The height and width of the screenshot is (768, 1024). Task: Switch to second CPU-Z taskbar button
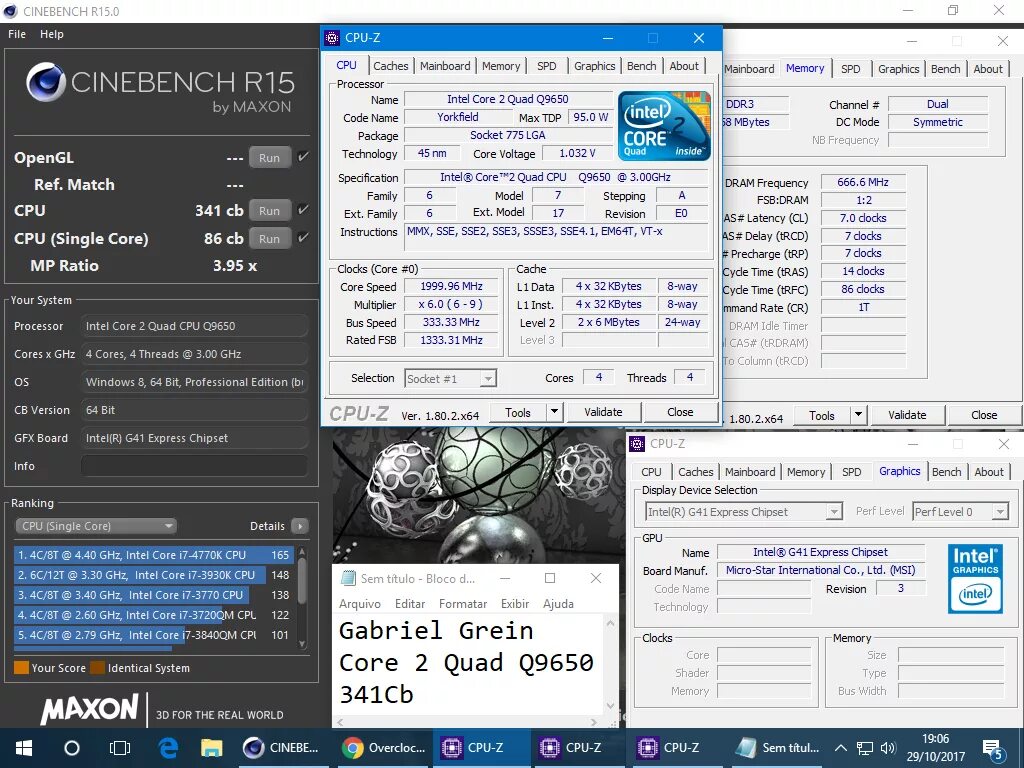(x=578, y=748)
